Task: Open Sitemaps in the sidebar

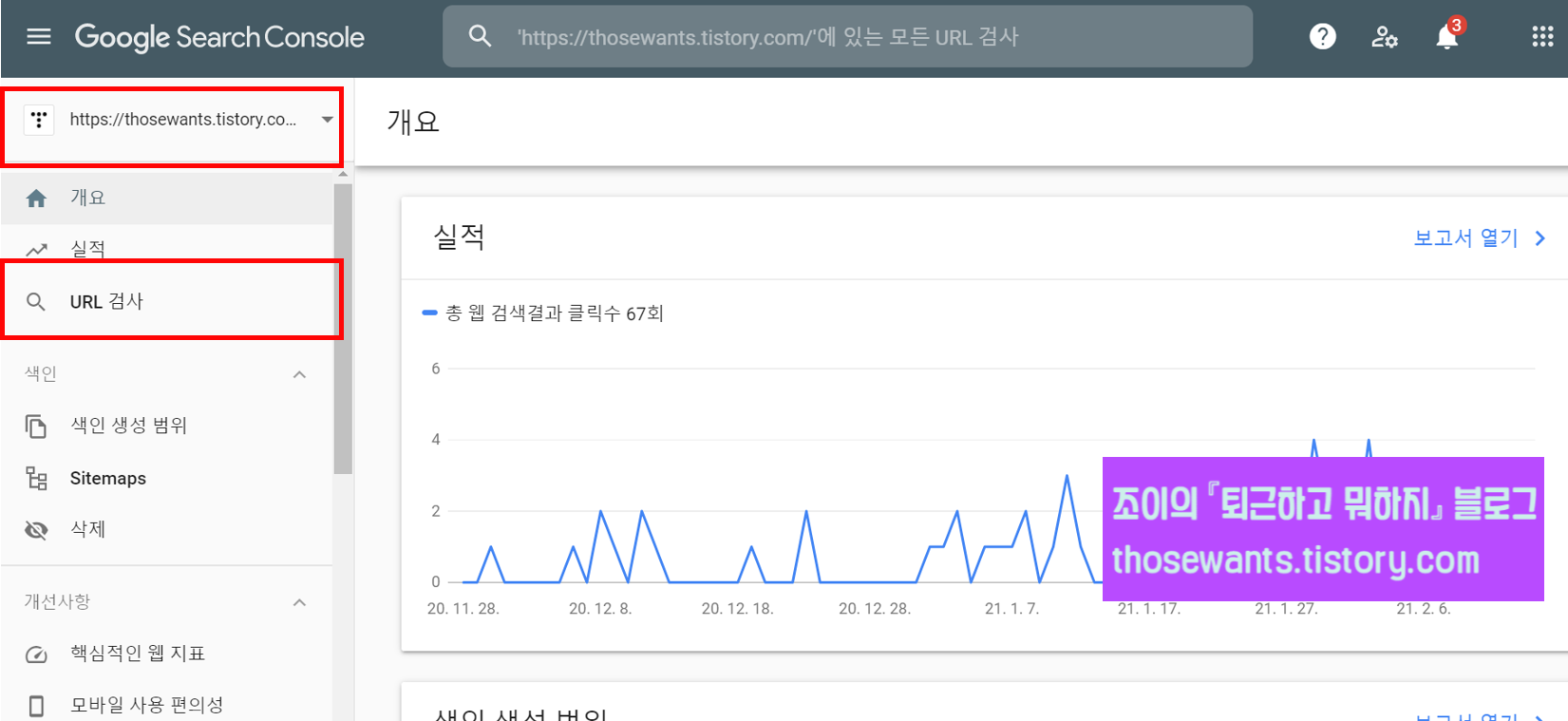Action: [167, 478]
